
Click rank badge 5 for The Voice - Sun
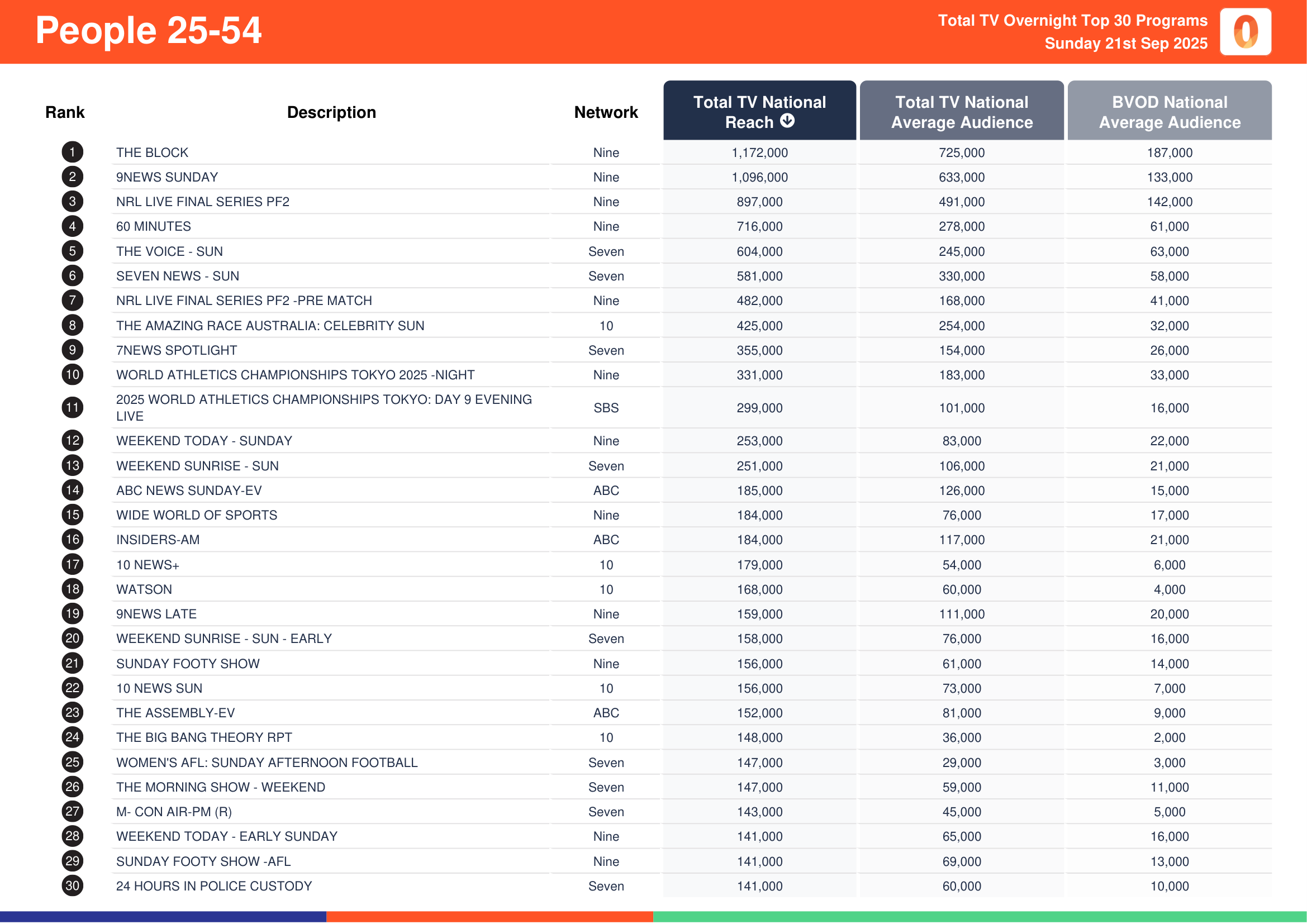coord(72,251)
